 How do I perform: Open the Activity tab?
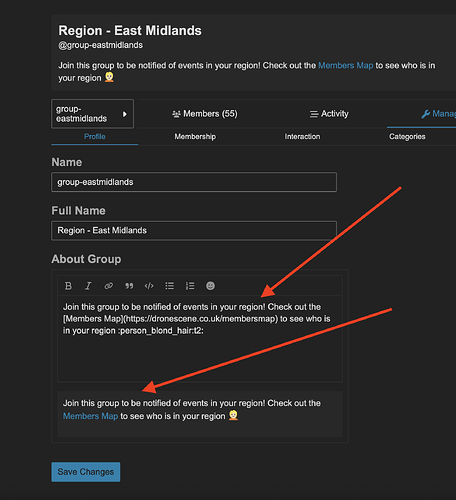[x=329, y=114]
